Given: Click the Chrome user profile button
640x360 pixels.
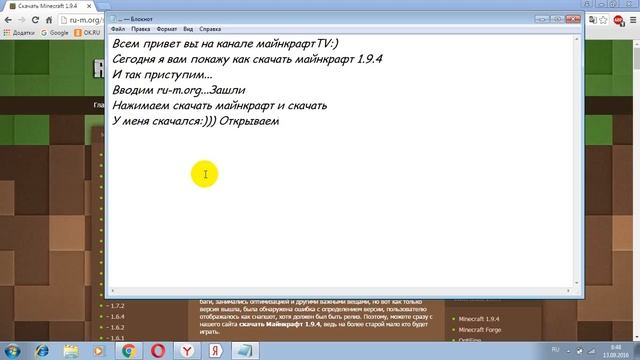Looking at the screenshot, I should click(x=587, y=4).
